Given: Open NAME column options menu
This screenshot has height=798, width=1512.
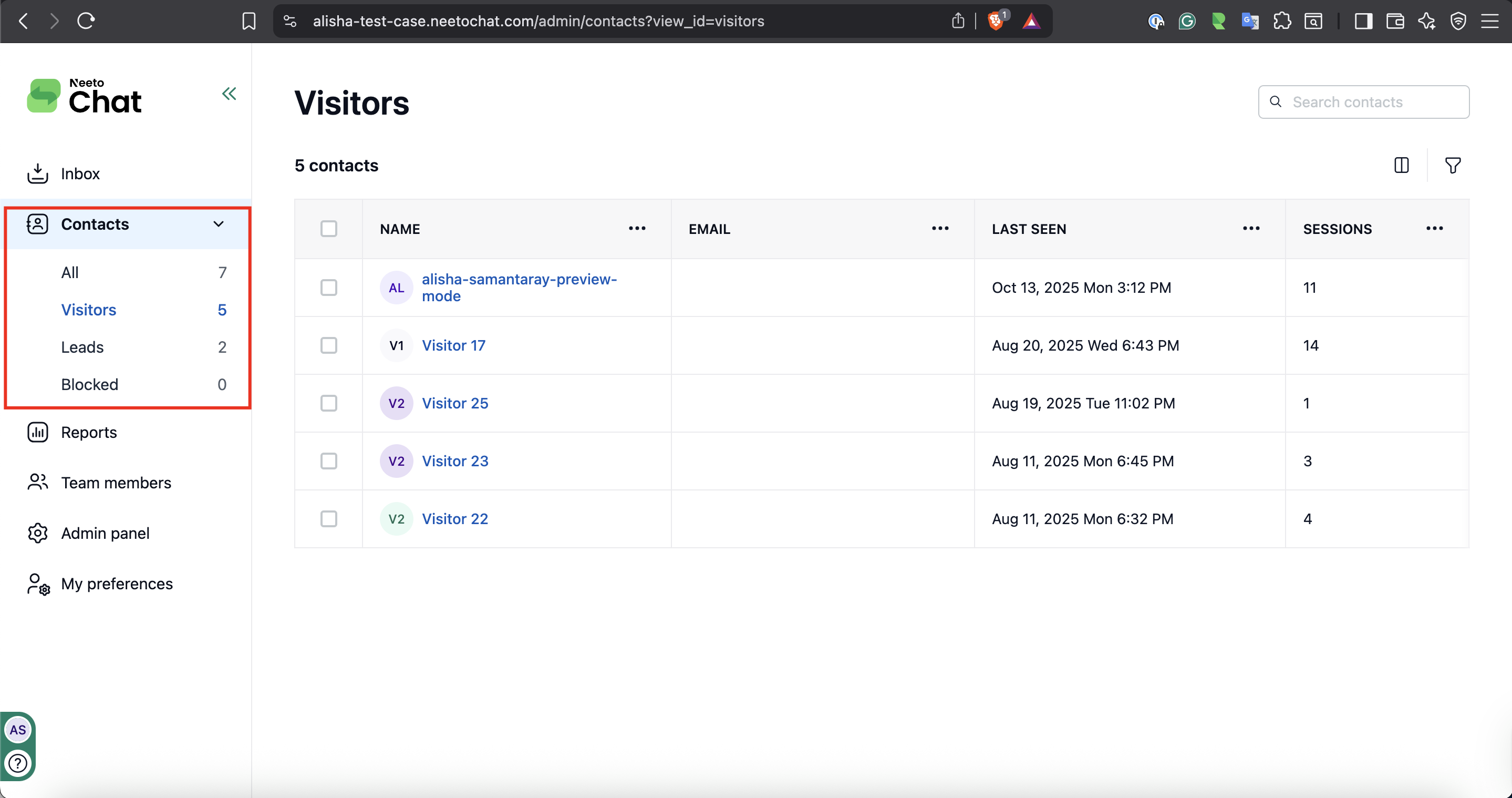Looking at the screenshot, I should (x=637, y=229).
